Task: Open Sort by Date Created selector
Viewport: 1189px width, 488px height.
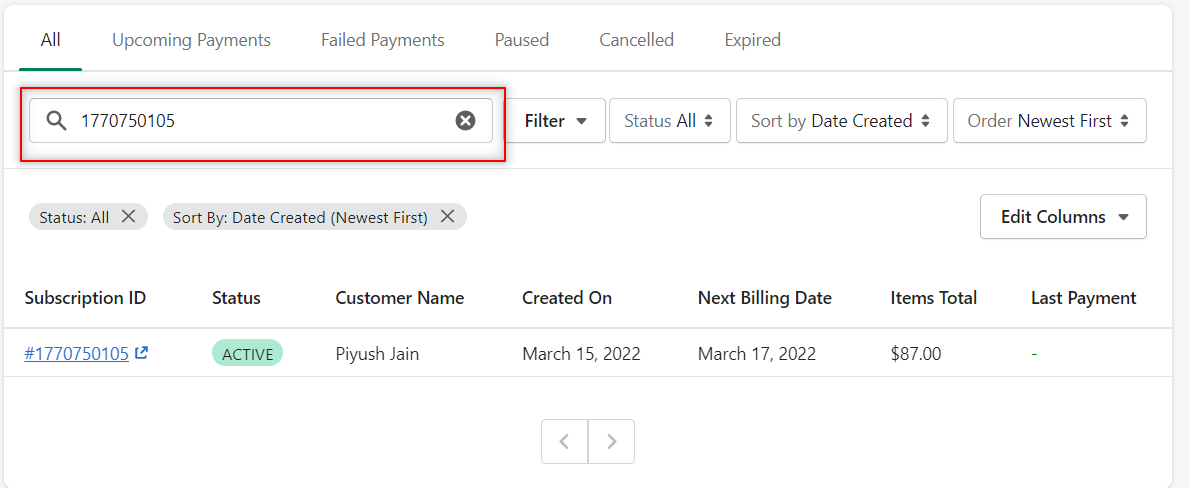Action: pos(842,120)
